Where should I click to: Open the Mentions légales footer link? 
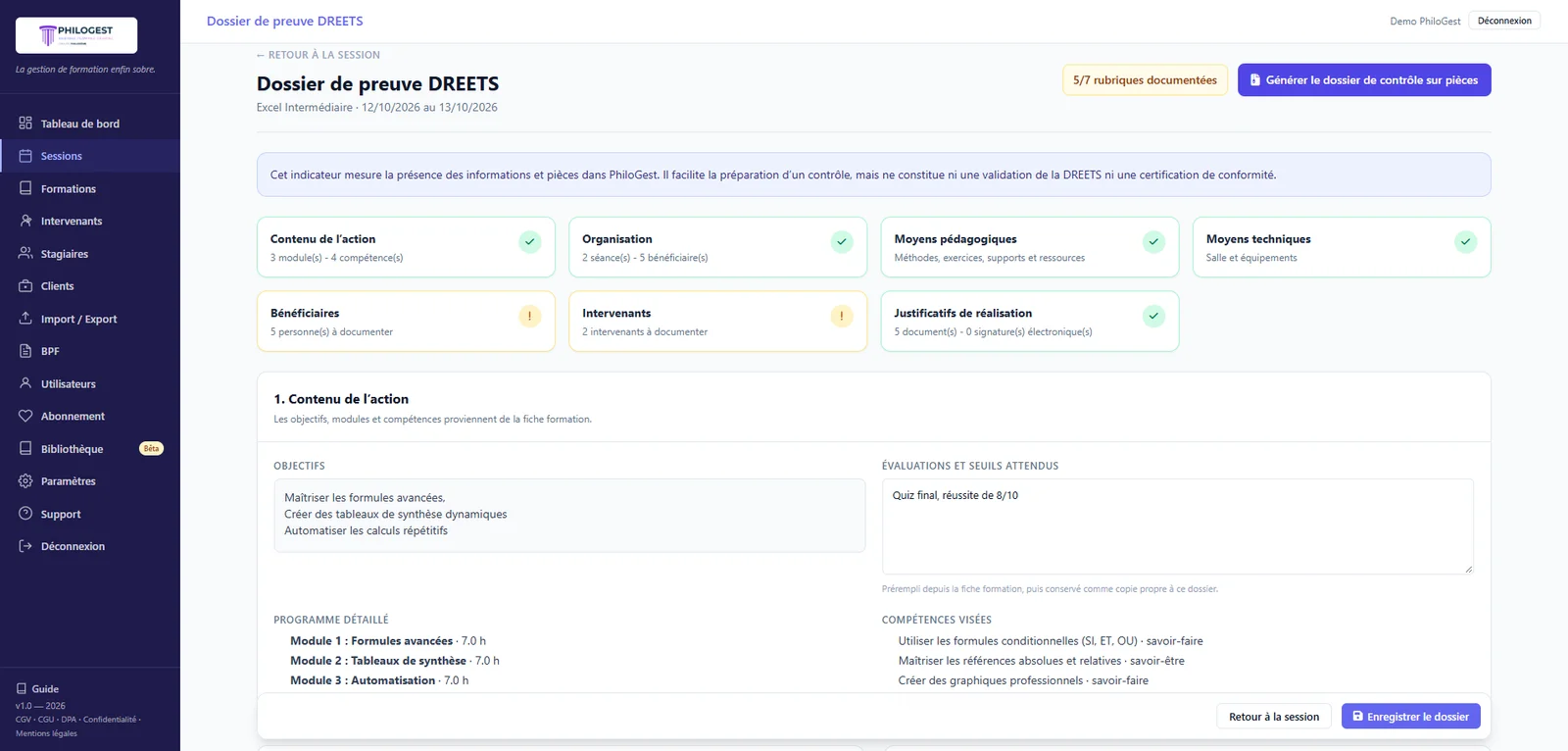(46, 733)
